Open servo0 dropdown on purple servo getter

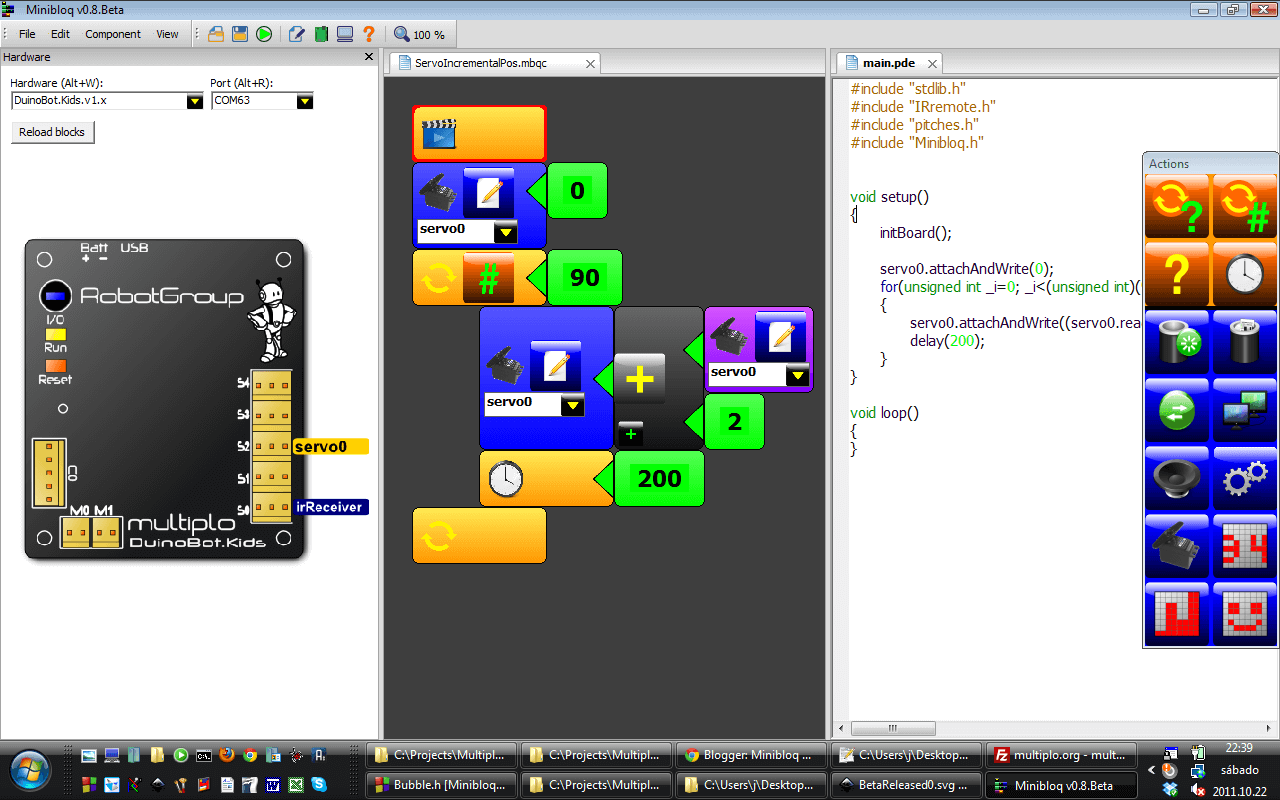click(797, 376)
